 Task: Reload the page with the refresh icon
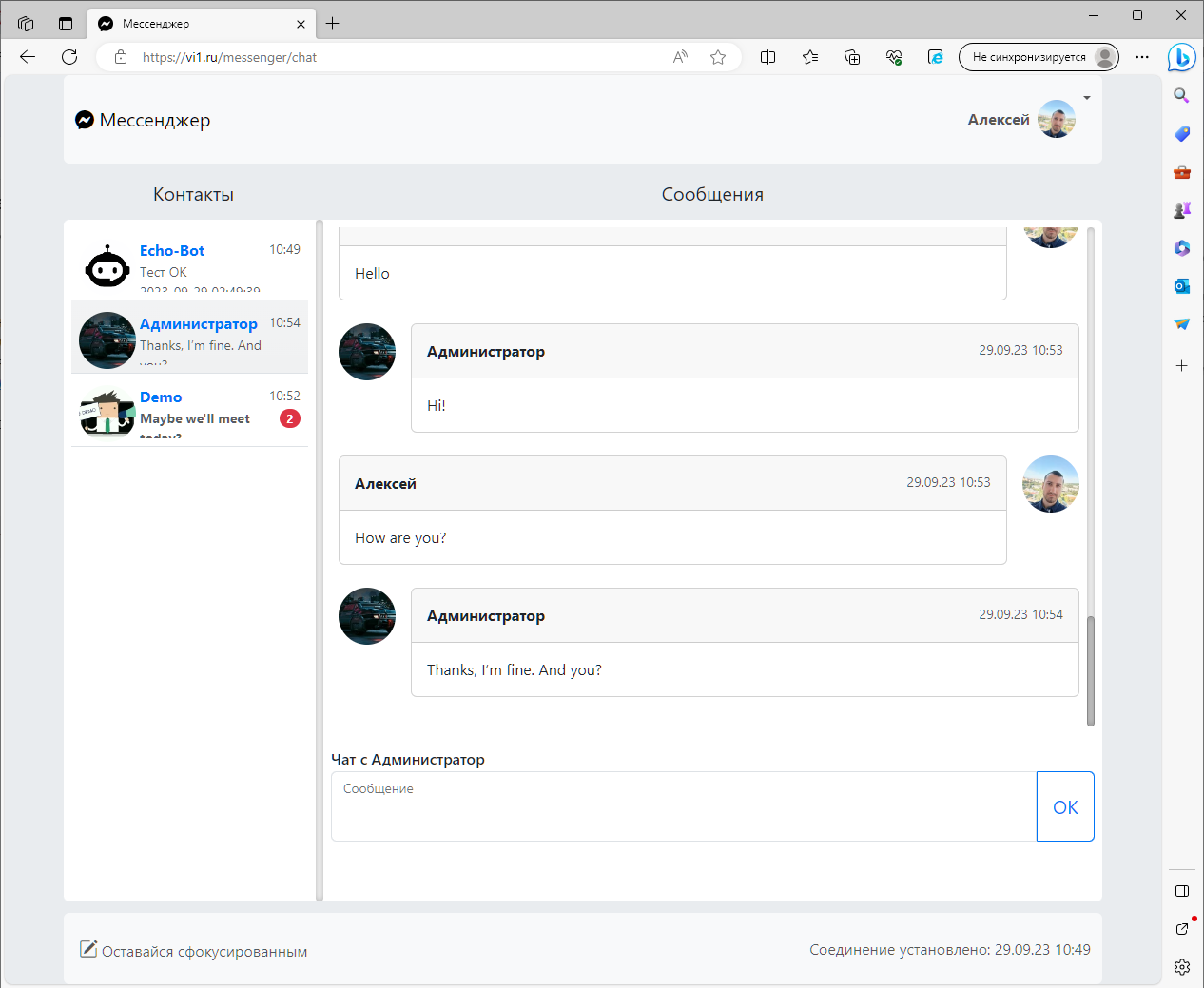(69, 56)
